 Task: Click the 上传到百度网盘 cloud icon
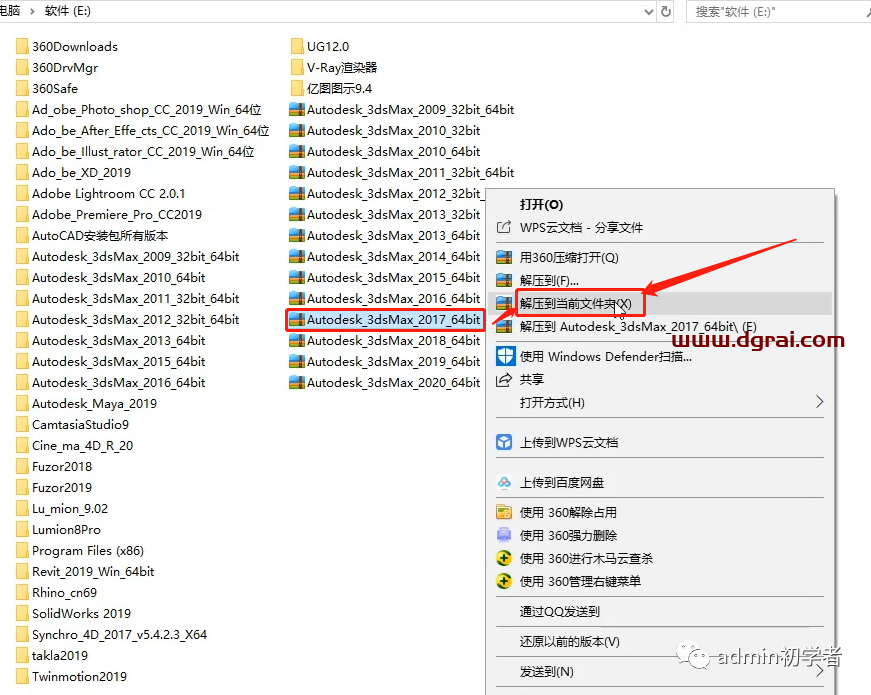504,482
